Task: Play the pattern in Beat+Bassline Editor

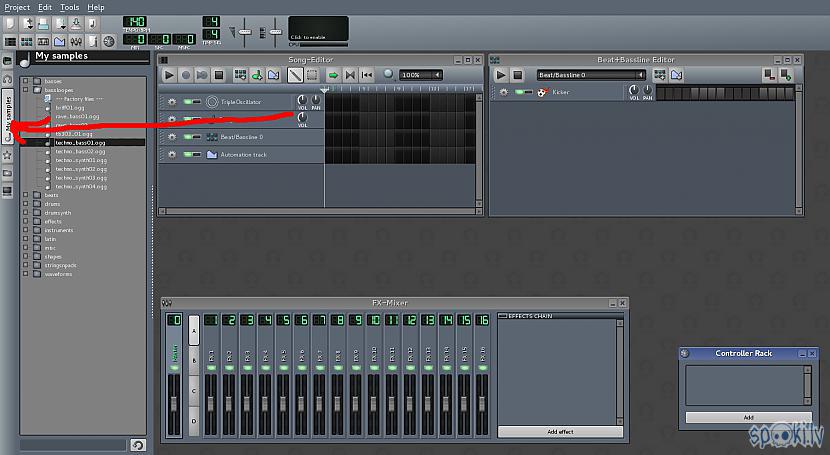Action: tap(501, 75)
